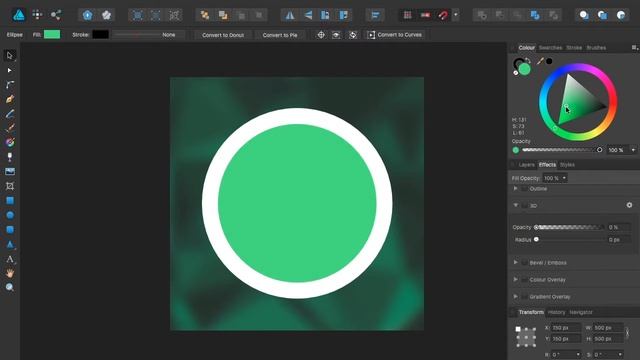
Task: Select the Fill (gradient) tool
Action: pyautogui.click(x=10, y=142)
